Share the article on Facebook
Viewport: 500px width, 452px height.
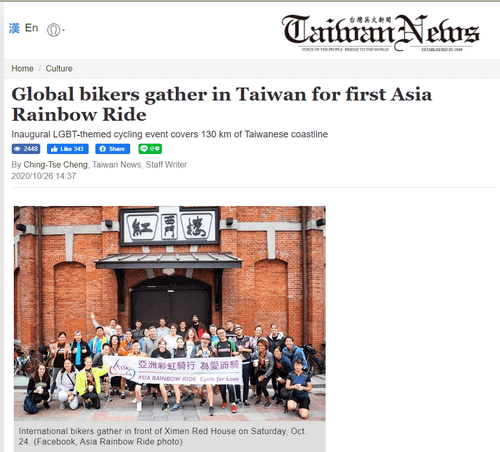point(113,149)
